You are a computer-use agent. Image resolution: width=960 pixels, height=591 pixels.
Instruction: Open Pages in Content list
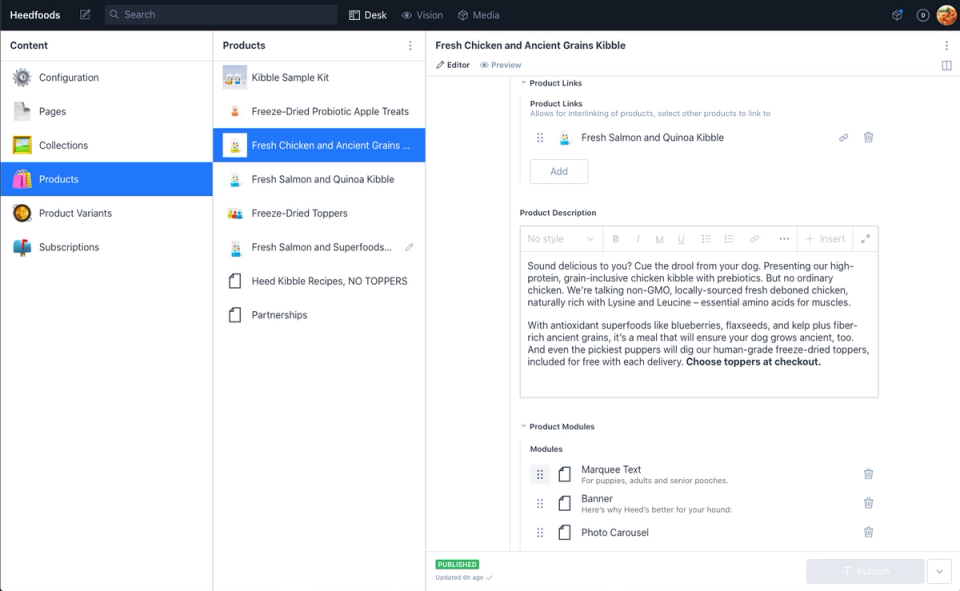(x=107, y=111)
